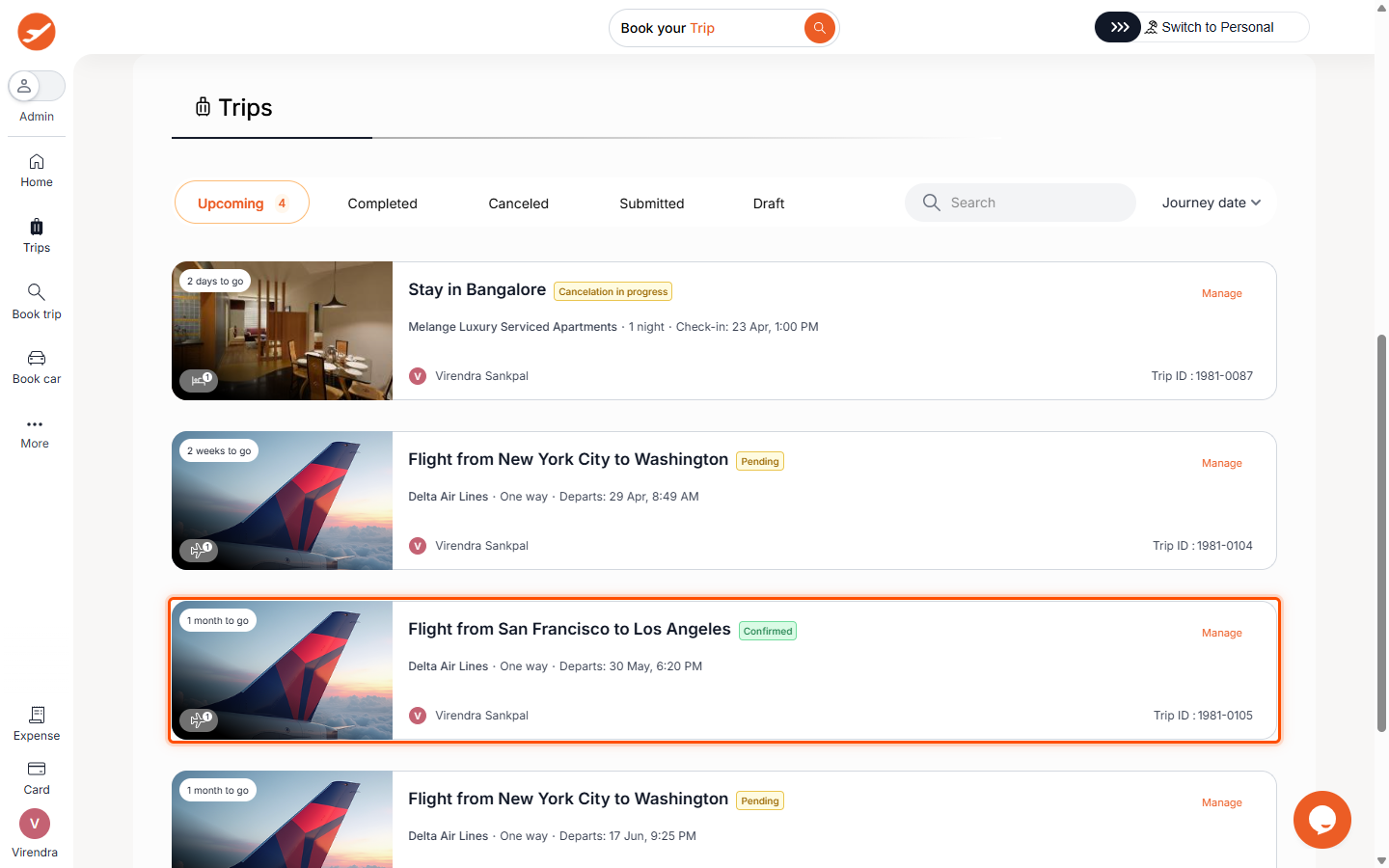Click the airline logo at top left

[x=37, y=32]
